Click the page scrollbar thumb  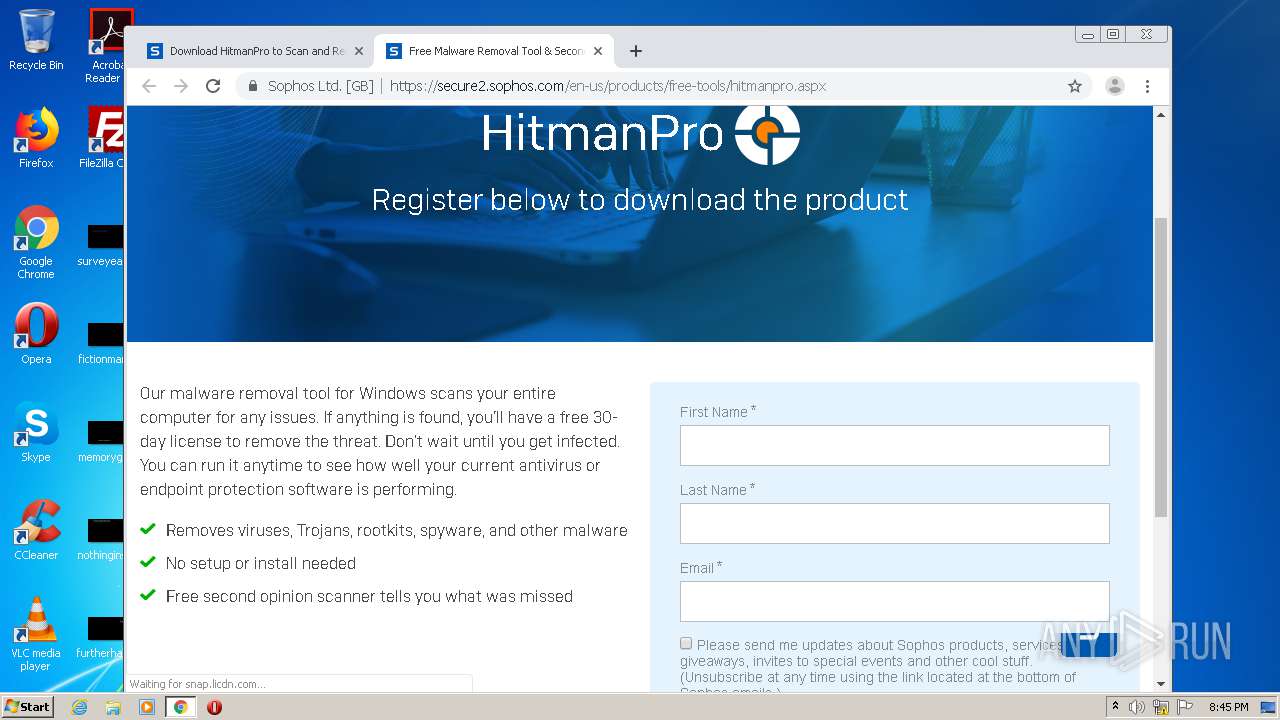(1161, 366)
